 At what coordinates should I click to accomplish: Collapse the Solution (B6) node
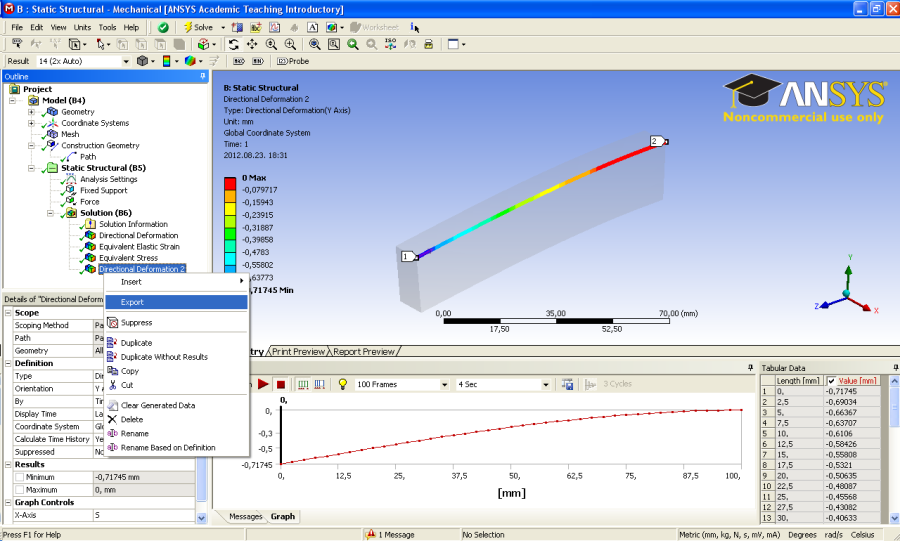pyautogui.click(x=50, y=213)
